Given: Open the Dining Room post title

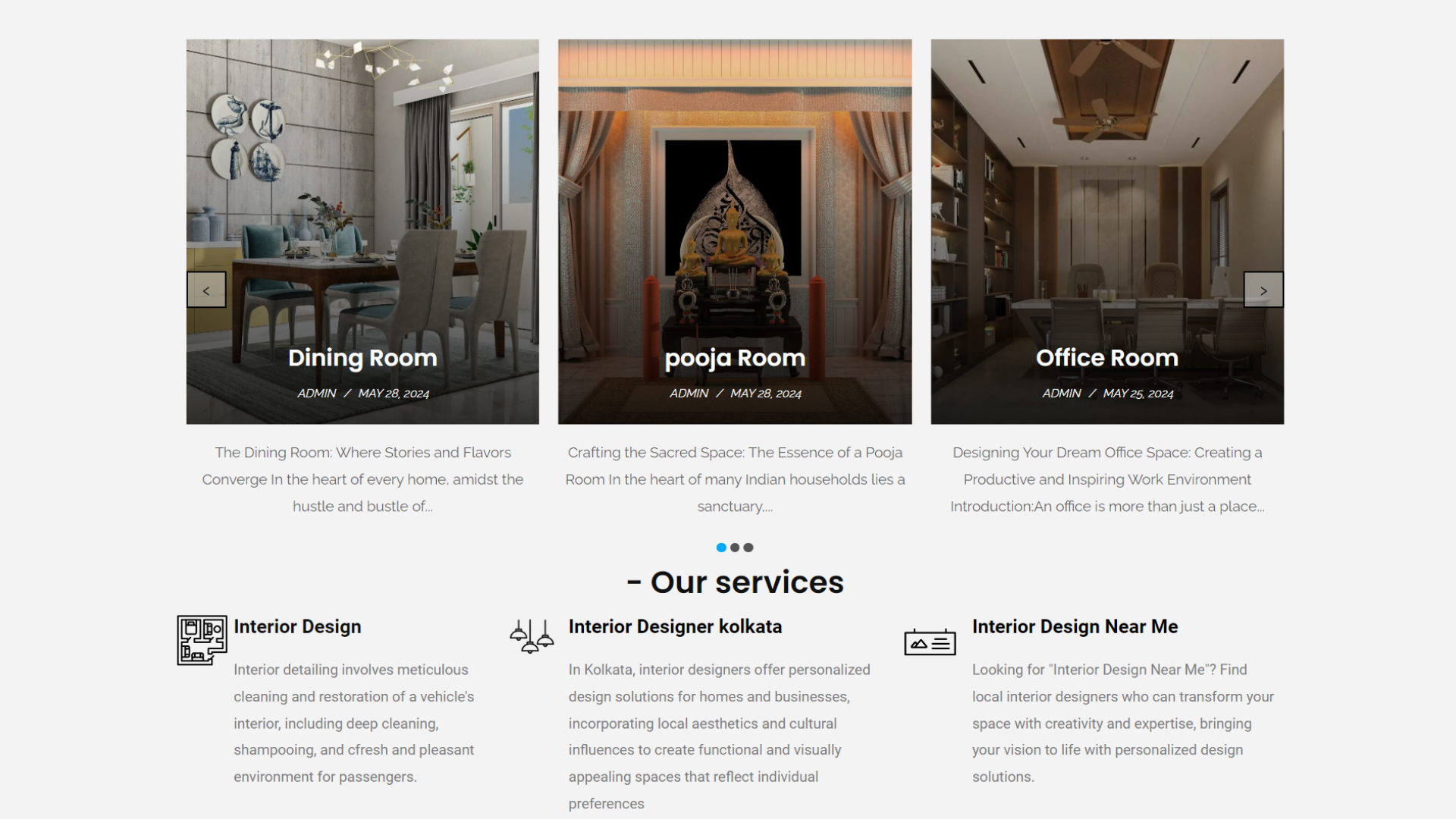Looking at the screenshot, I should point(362,358).
